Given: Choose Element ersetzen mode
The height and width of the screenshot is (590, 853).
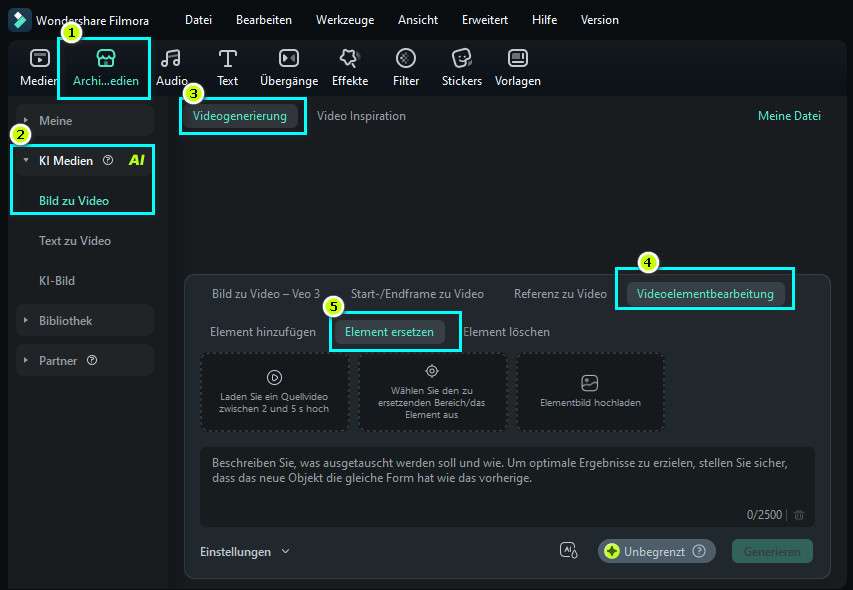Looking at the screenshot, I should pos(390,332).
